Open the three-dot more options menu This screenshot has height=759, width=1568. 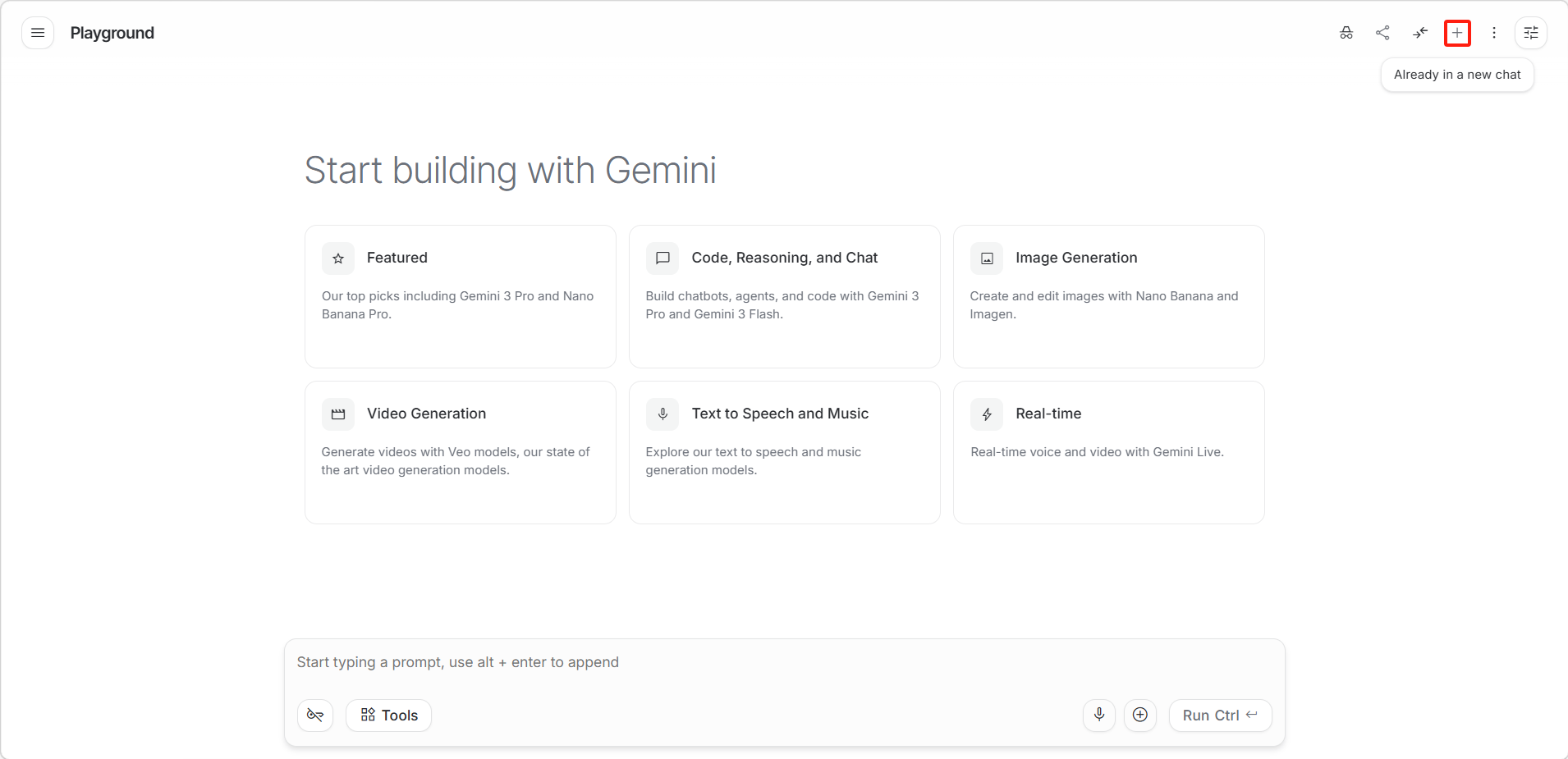coord(1494,33)
